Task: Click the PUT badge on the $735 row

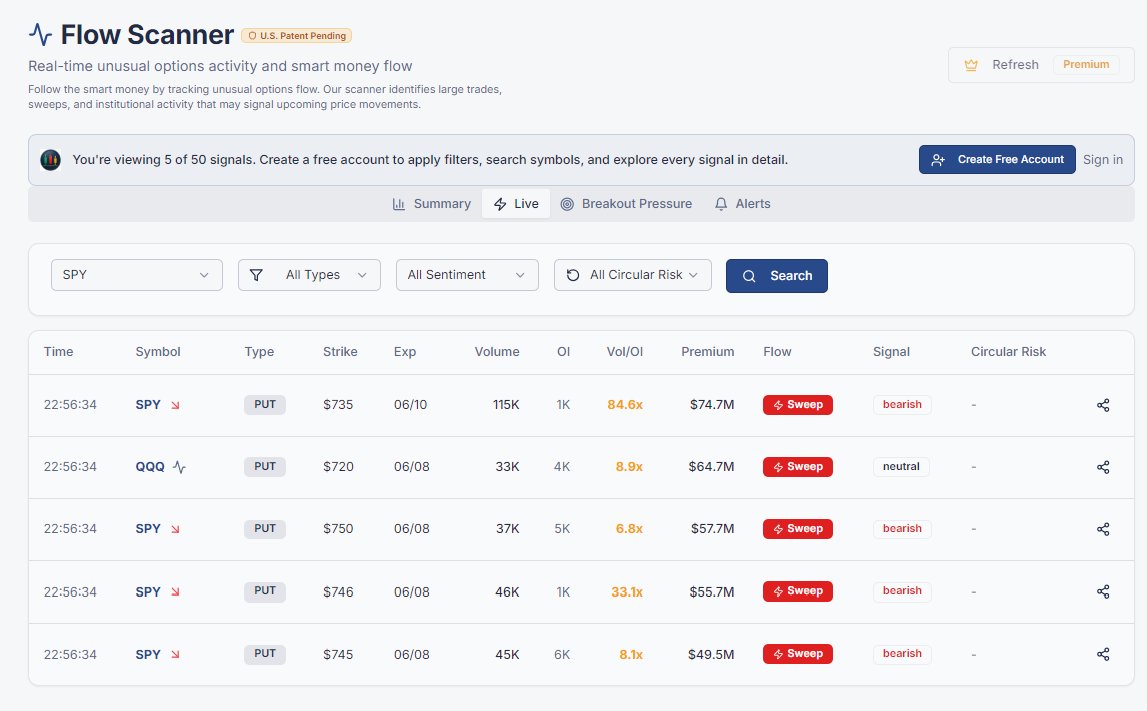Action: (265, 405)
